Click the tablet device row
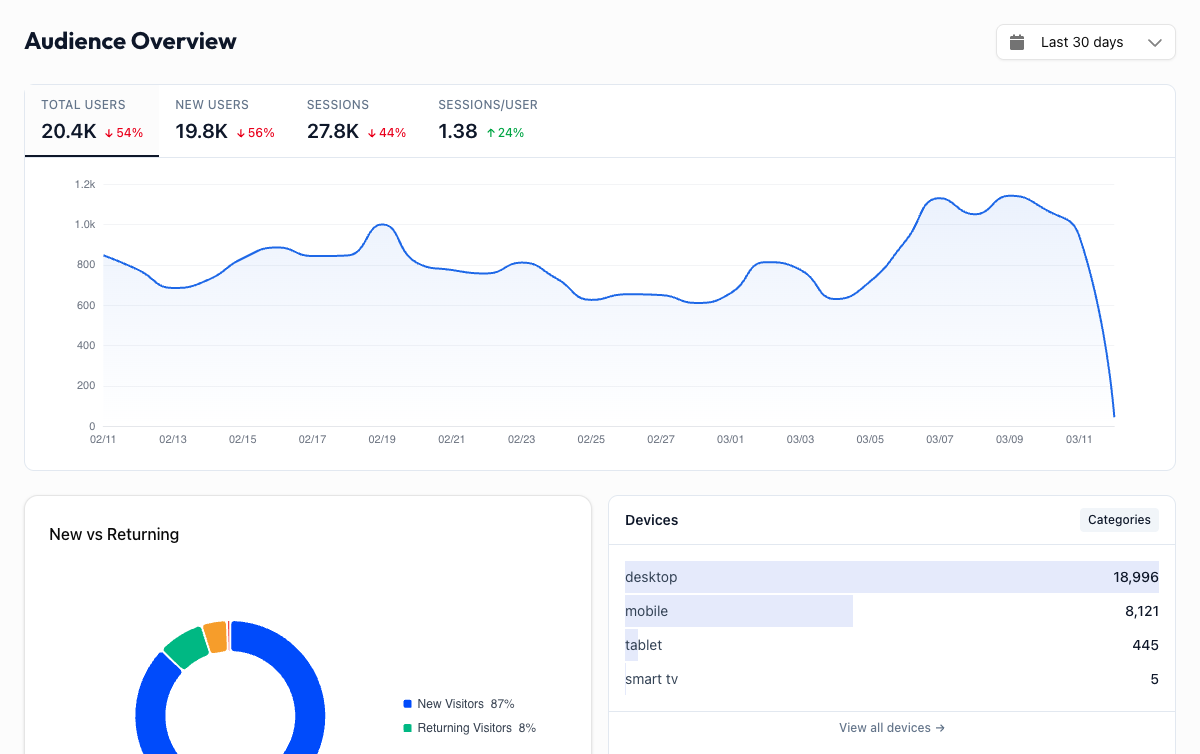 (891, 645)
